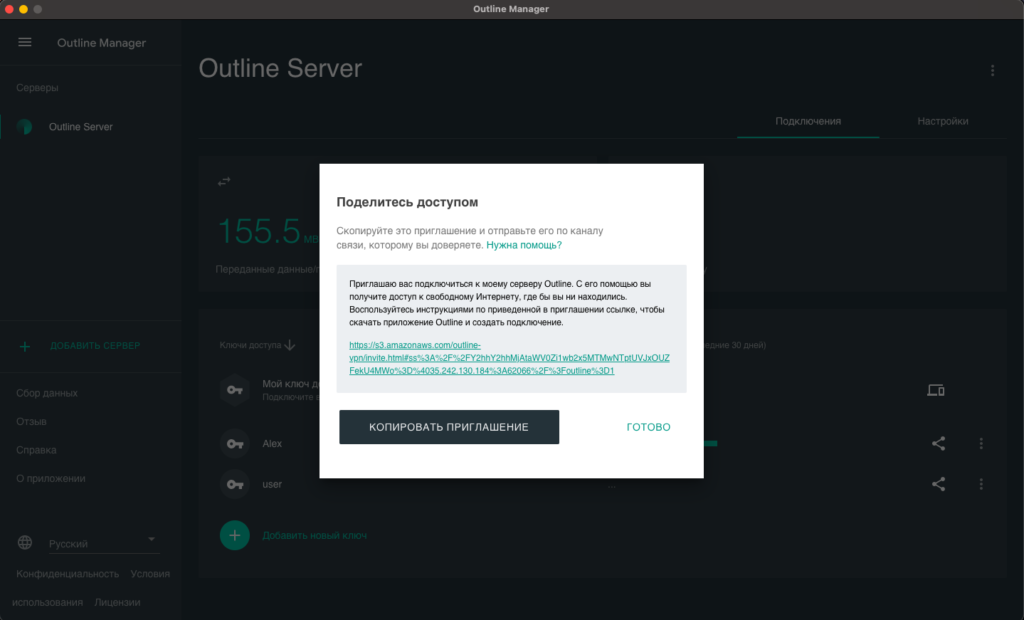Switch to Подключения tab
The width and height of the screenshot is (1024, 620).
pyautogui.click(x=808, y=122)
